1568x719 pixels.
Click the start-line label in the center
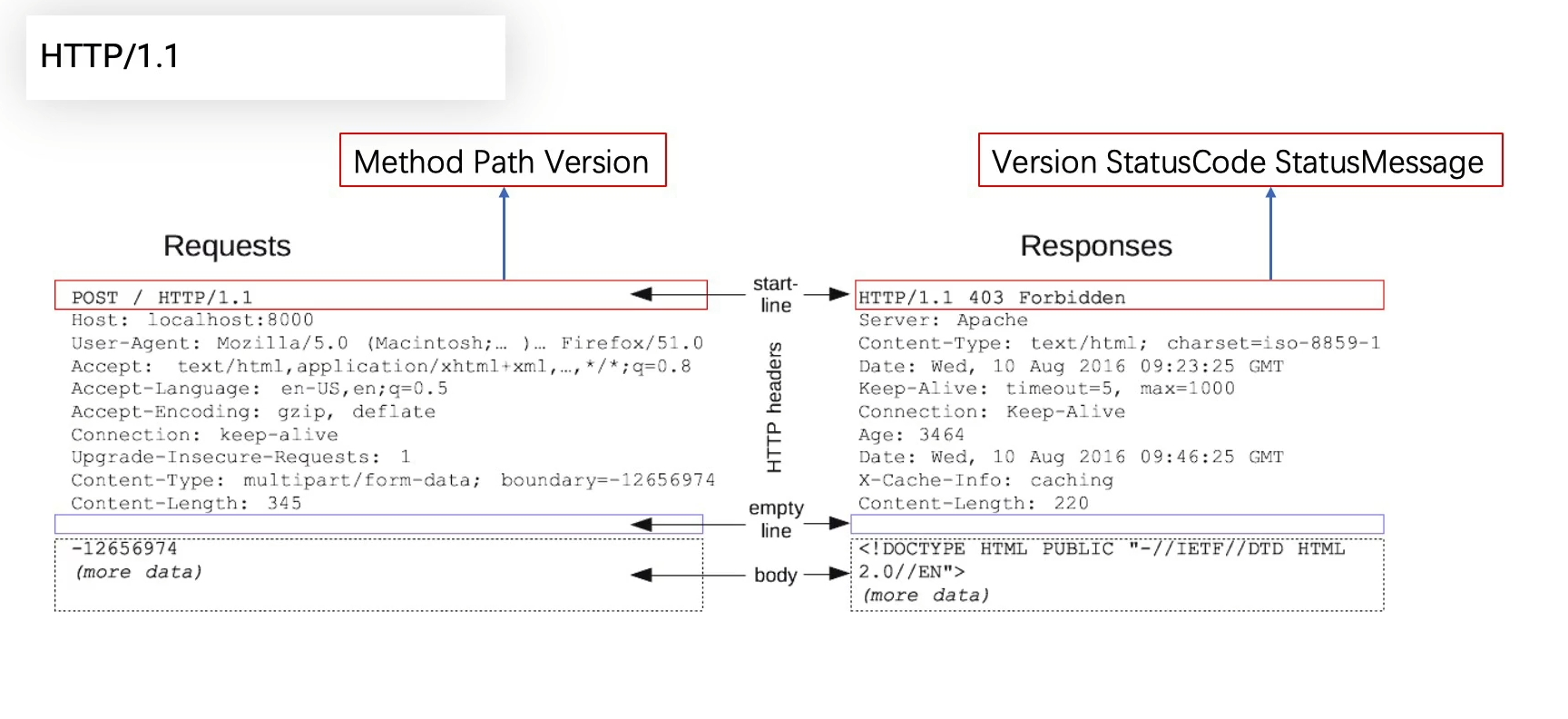click(775, 294)
